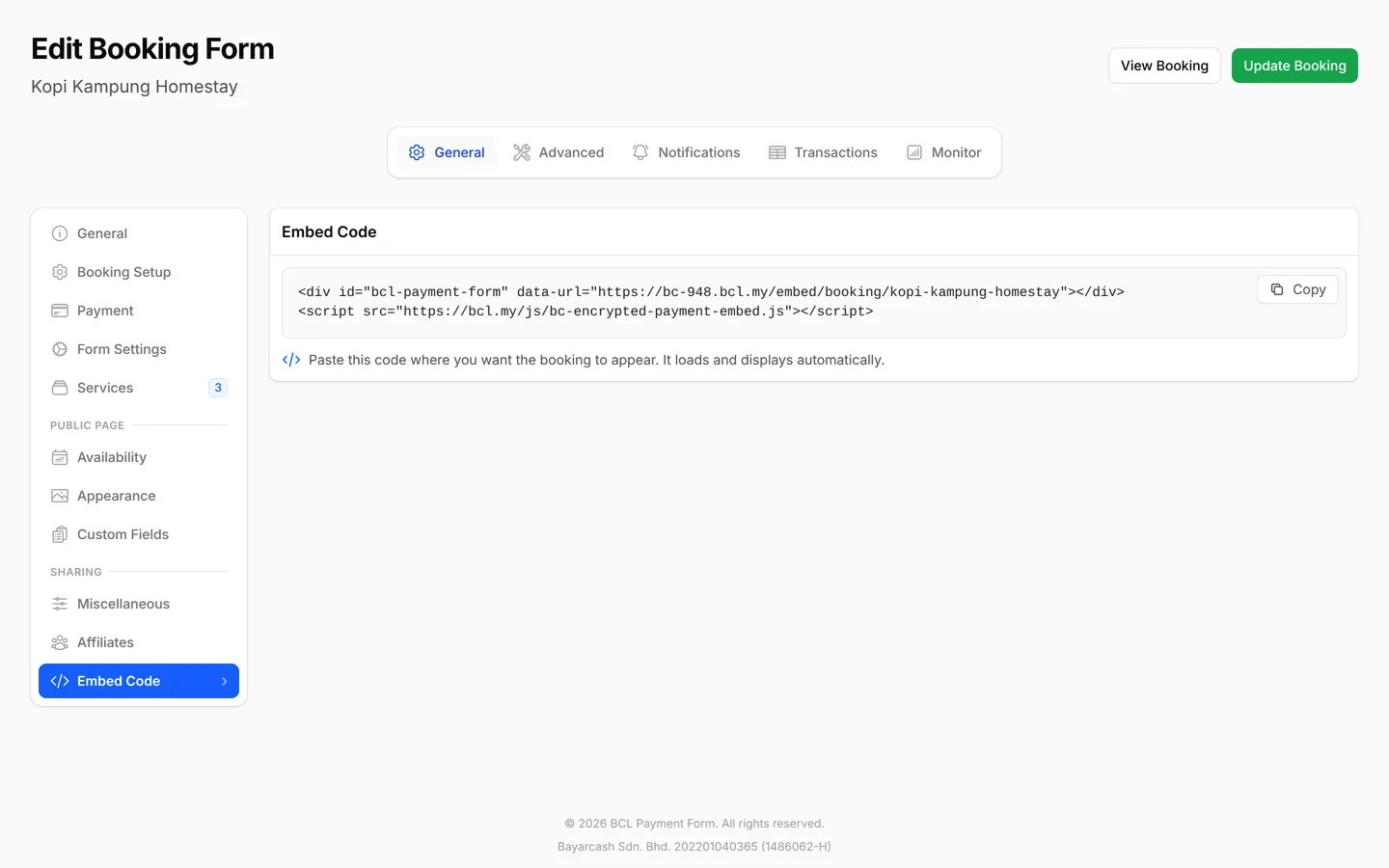Click the green Update Booking button
Viewport: 1389px width, 868px height.
(1294, 66)
